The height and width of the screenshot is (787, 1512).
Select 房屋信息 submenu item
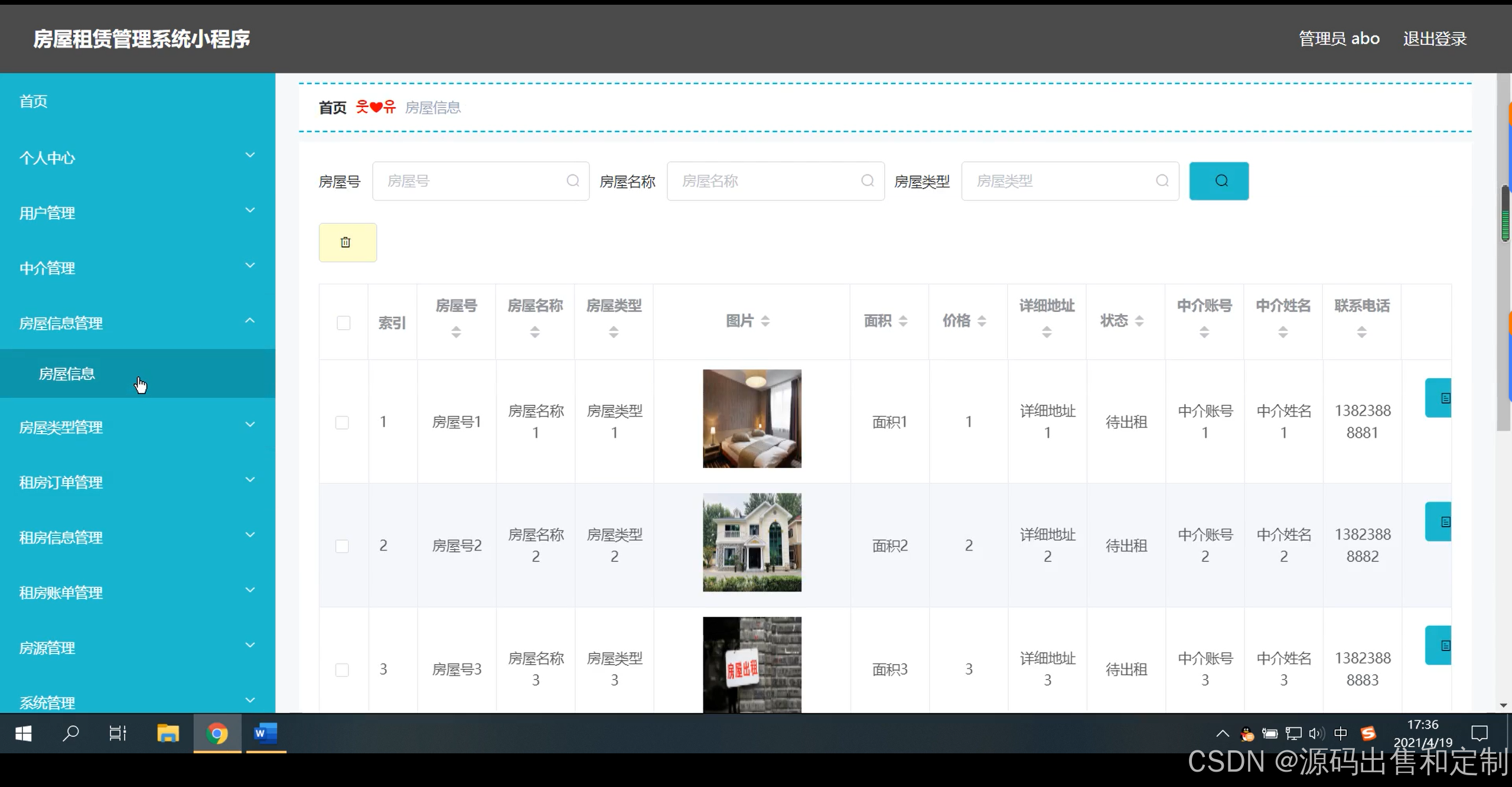pos(67,374)
